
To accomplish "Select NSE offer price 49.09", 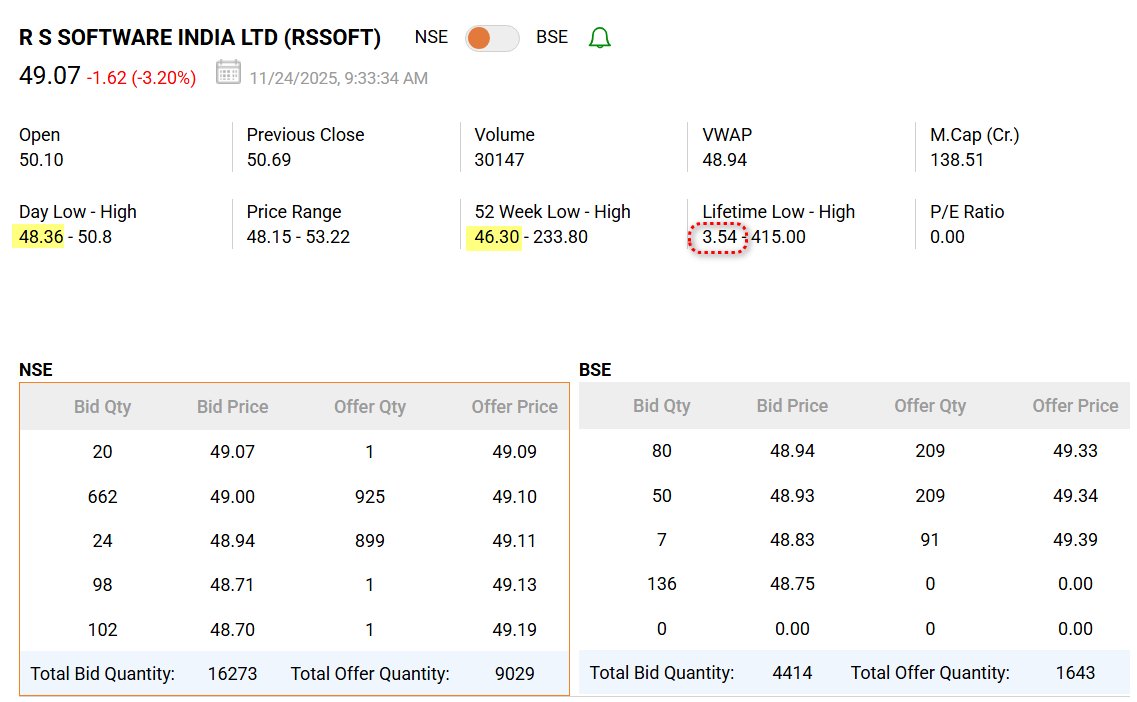I will [x=515, y=452].
